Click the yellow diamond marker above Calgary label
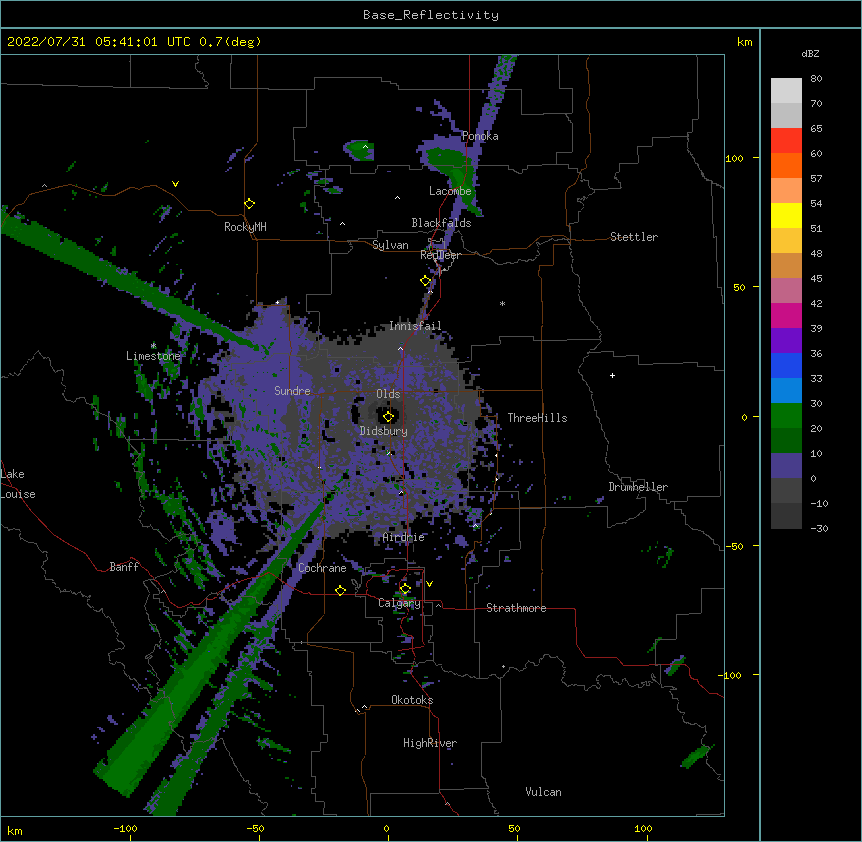 405,589
